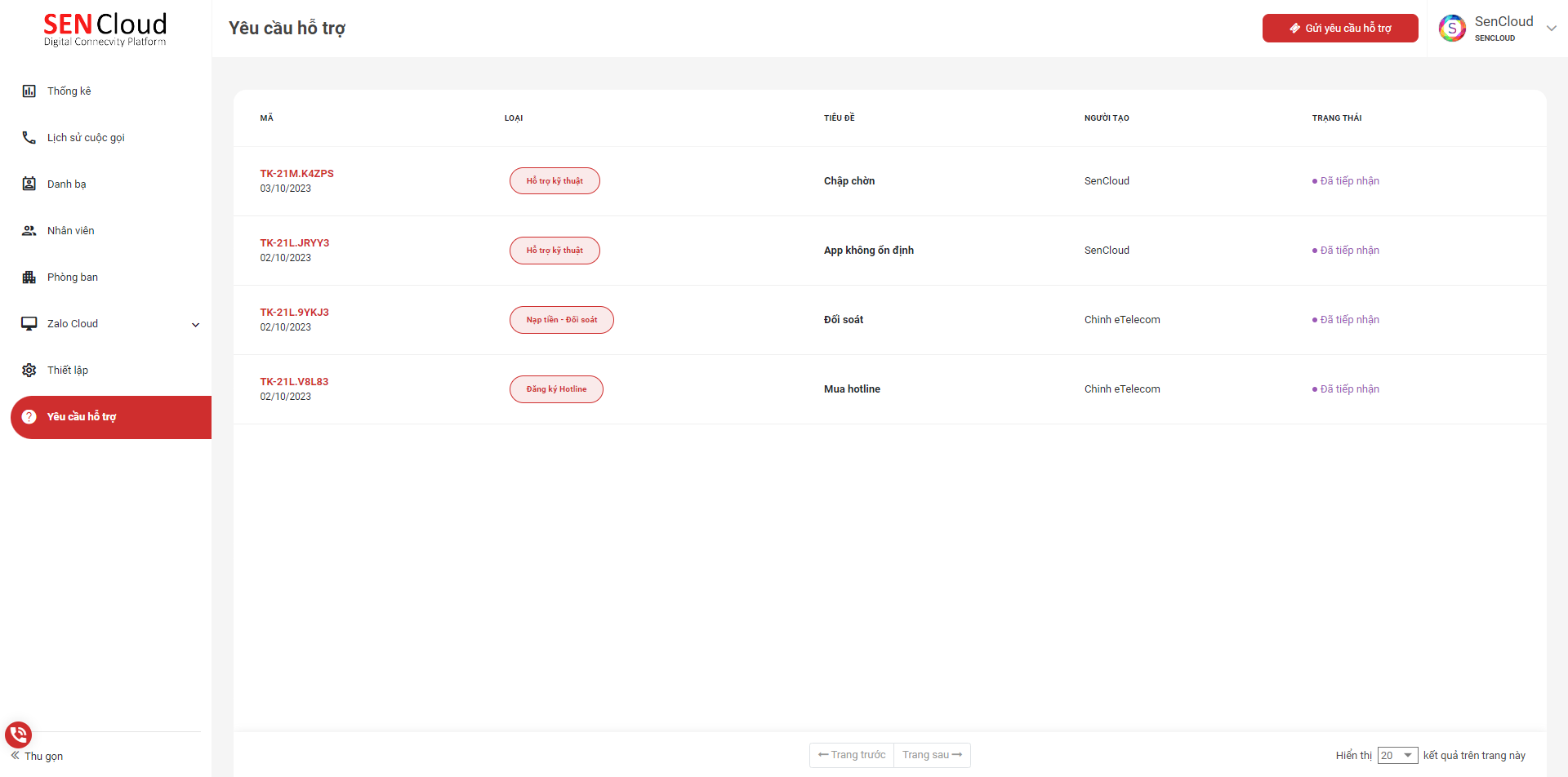Click the SenCloud user avatar icon

pos(1452,29)
